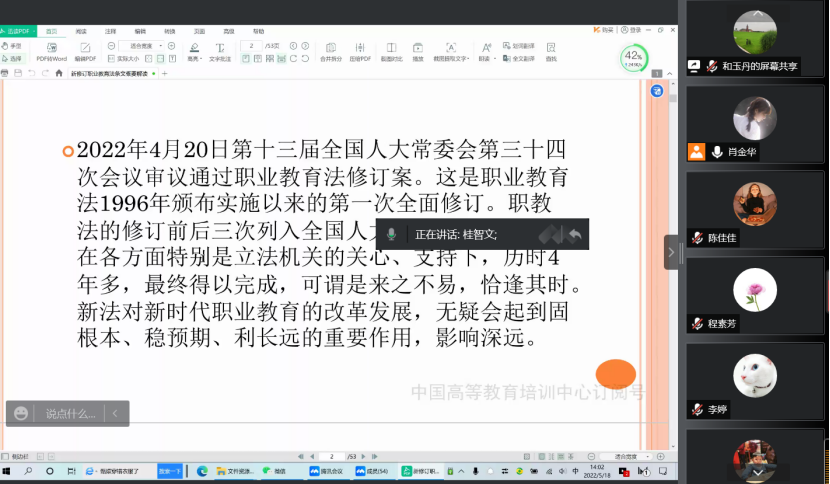Open the 合并拆分 merge and split tool
Image resolution: width=830 pixels, height=484 pixels.
coord(330,50)
